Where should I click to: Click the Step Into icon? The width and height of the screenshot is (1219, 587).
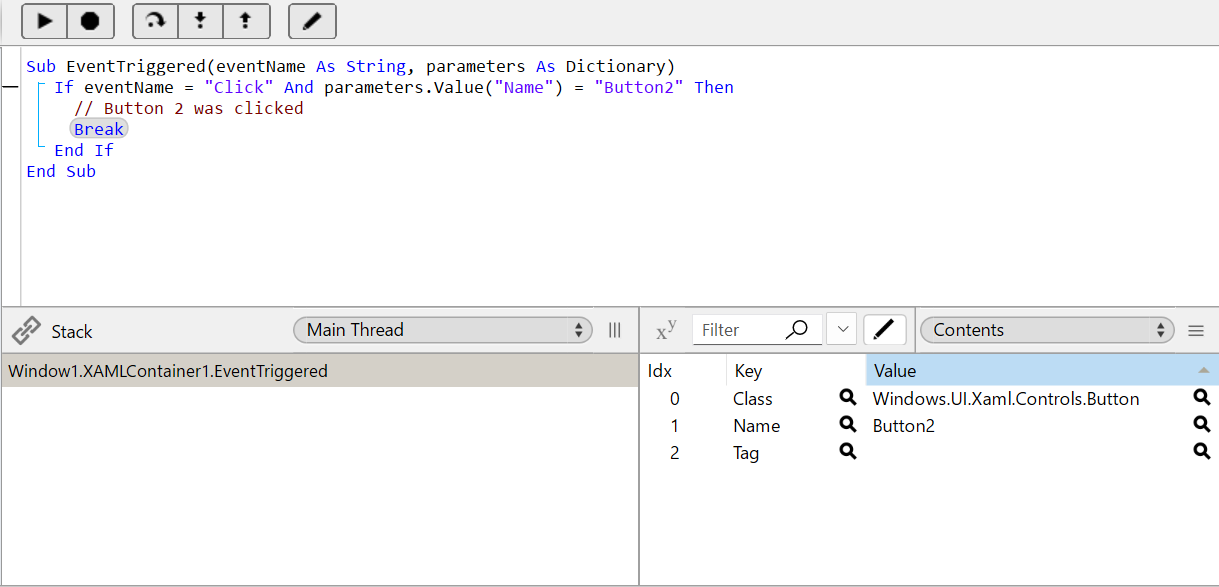[x=201, y=20]
